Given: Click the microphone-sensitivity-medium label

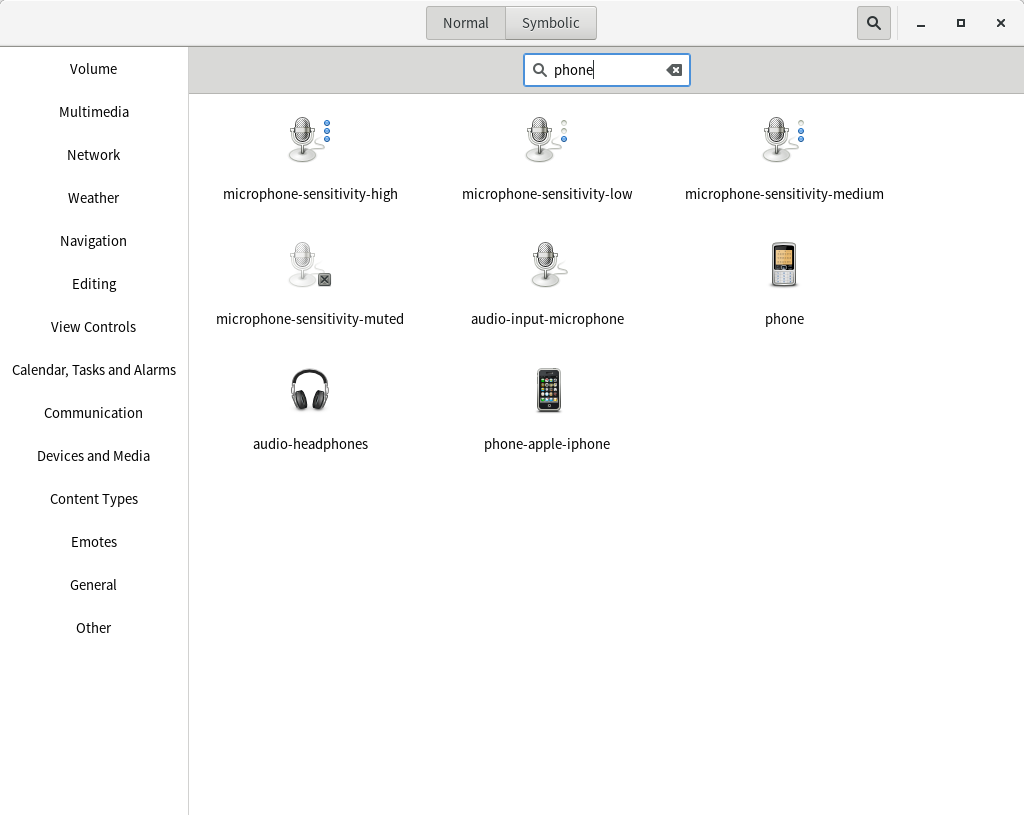Looking at the screenshot, I should coord(784,195).
